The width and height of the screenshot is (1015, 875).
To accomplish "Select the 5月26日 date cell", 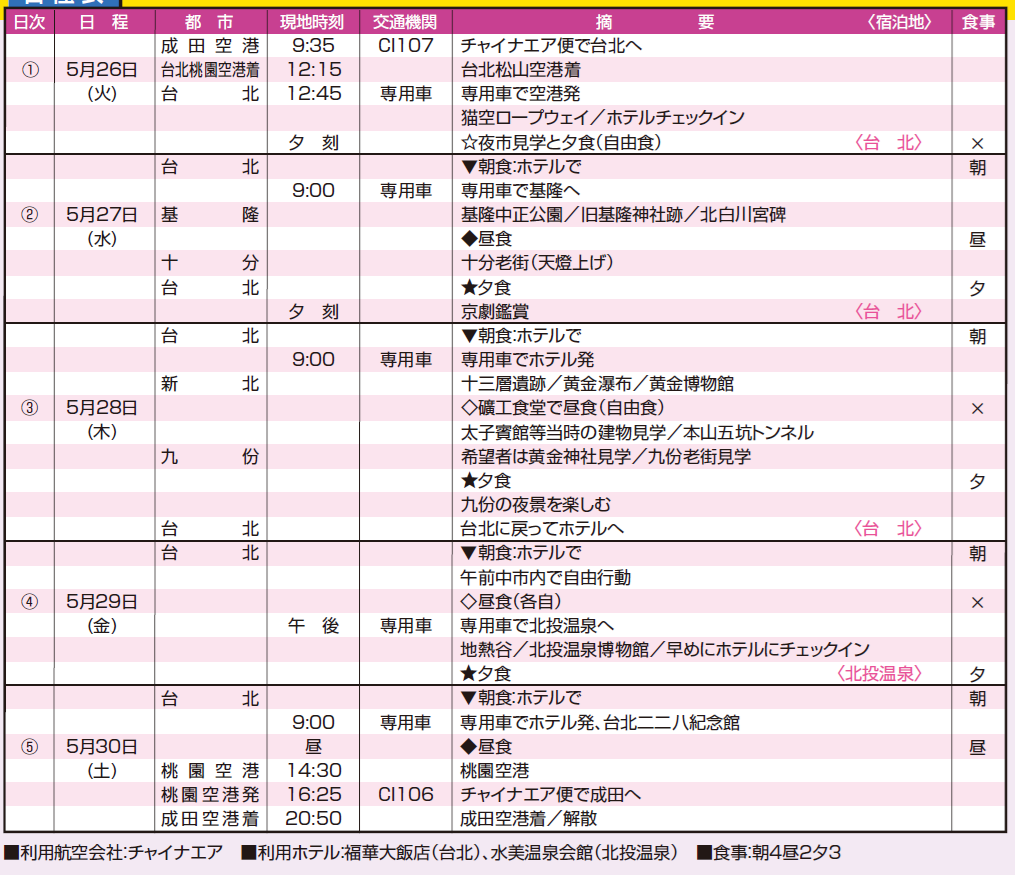I will coord(102,70).
